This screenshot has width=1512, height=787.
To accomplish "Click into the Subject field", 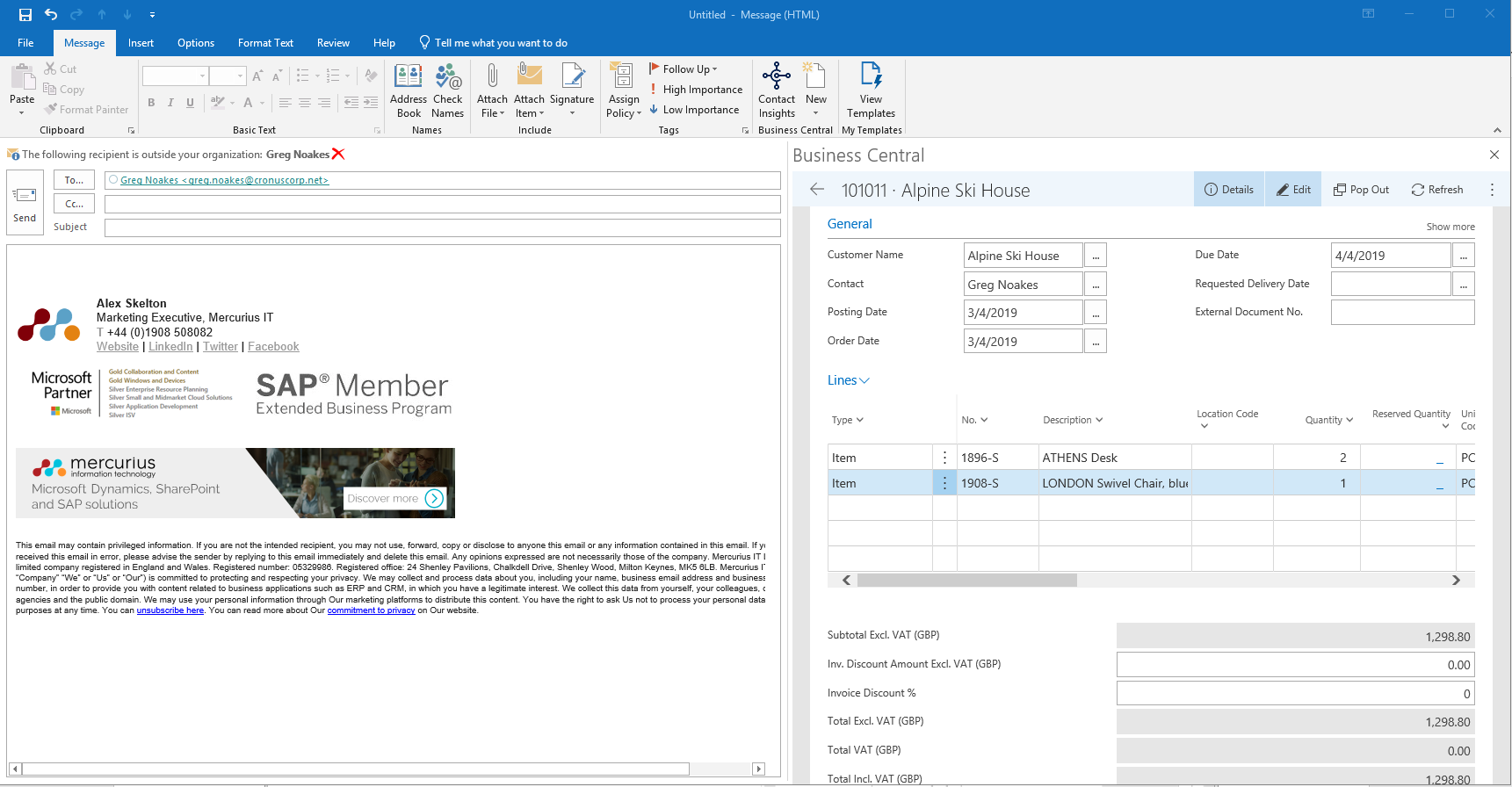I will click(442, 227).
